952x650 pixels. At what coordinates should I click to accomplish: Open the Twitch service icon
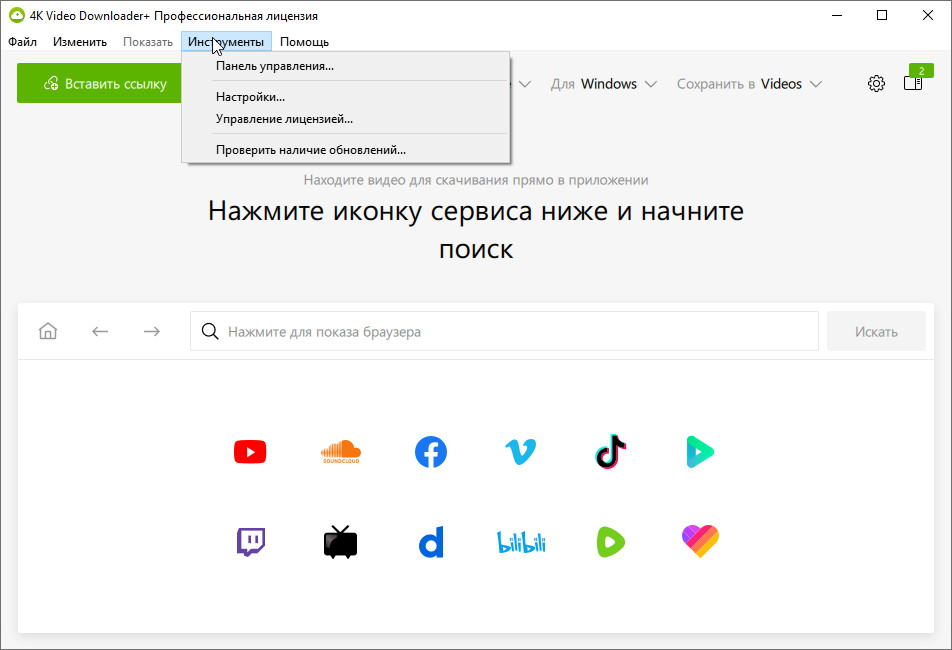(251, 542)
